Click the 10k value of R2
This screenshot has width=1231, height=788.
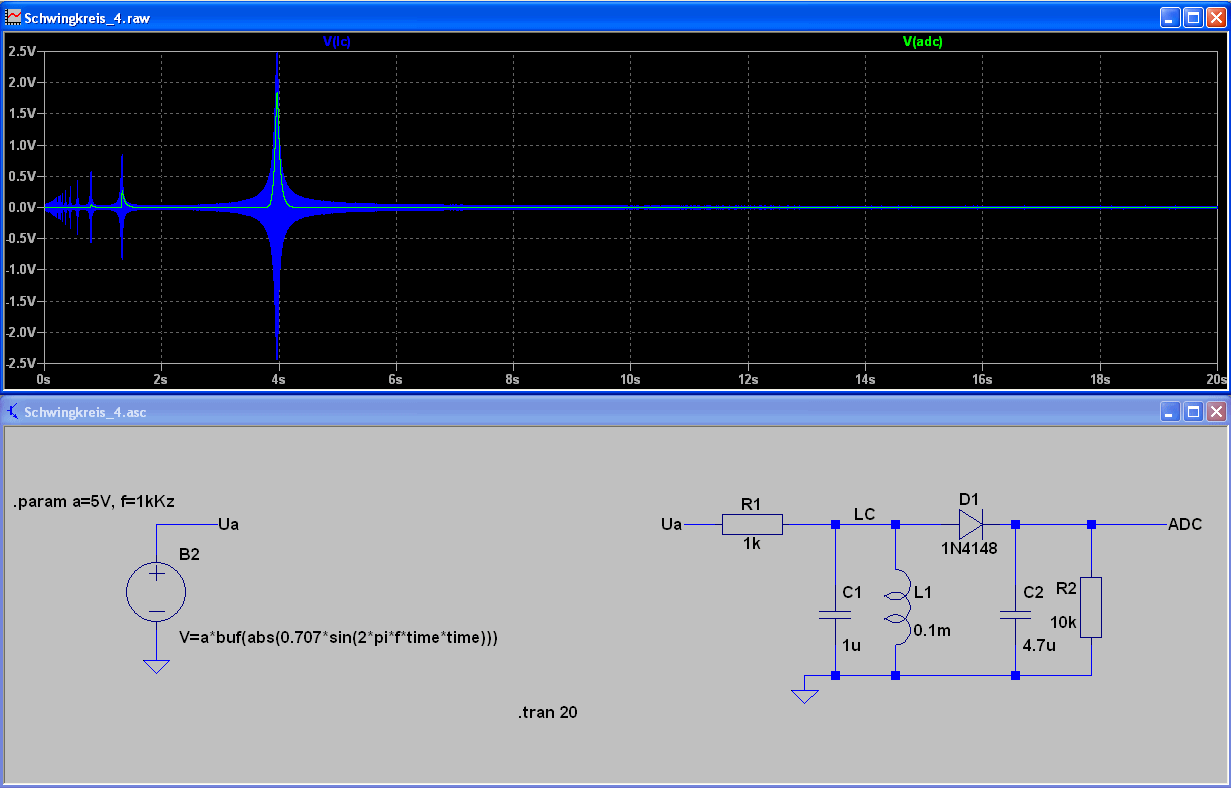tap(1063, 622)
